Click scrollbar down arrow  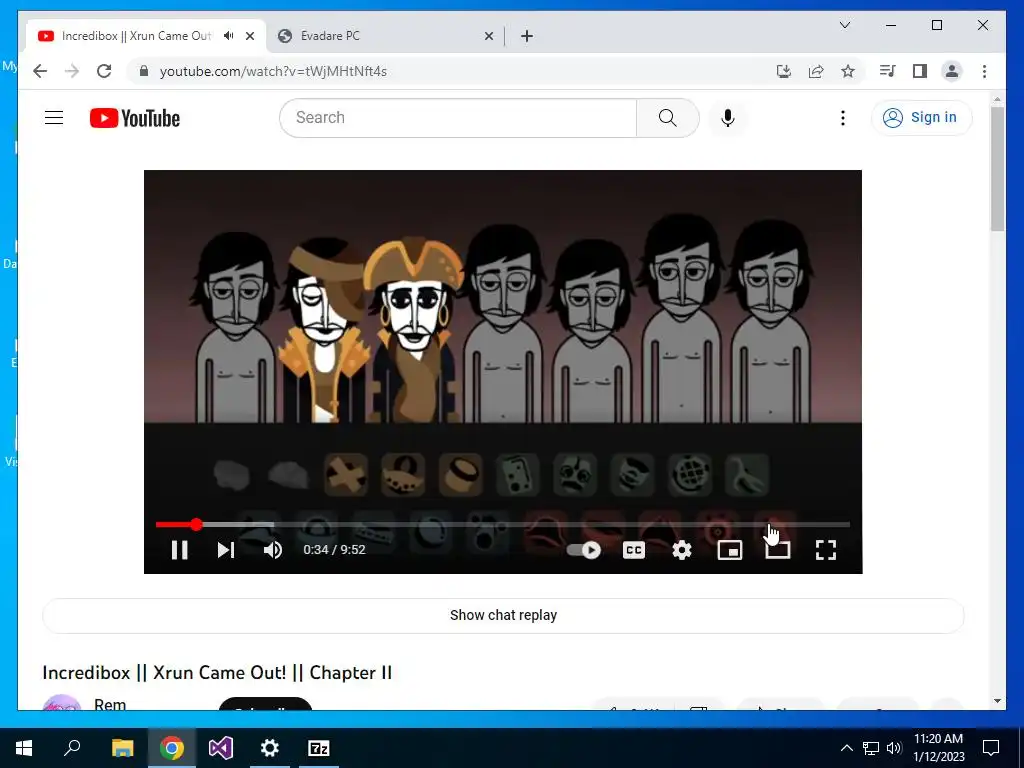click(x=997, y=701)
